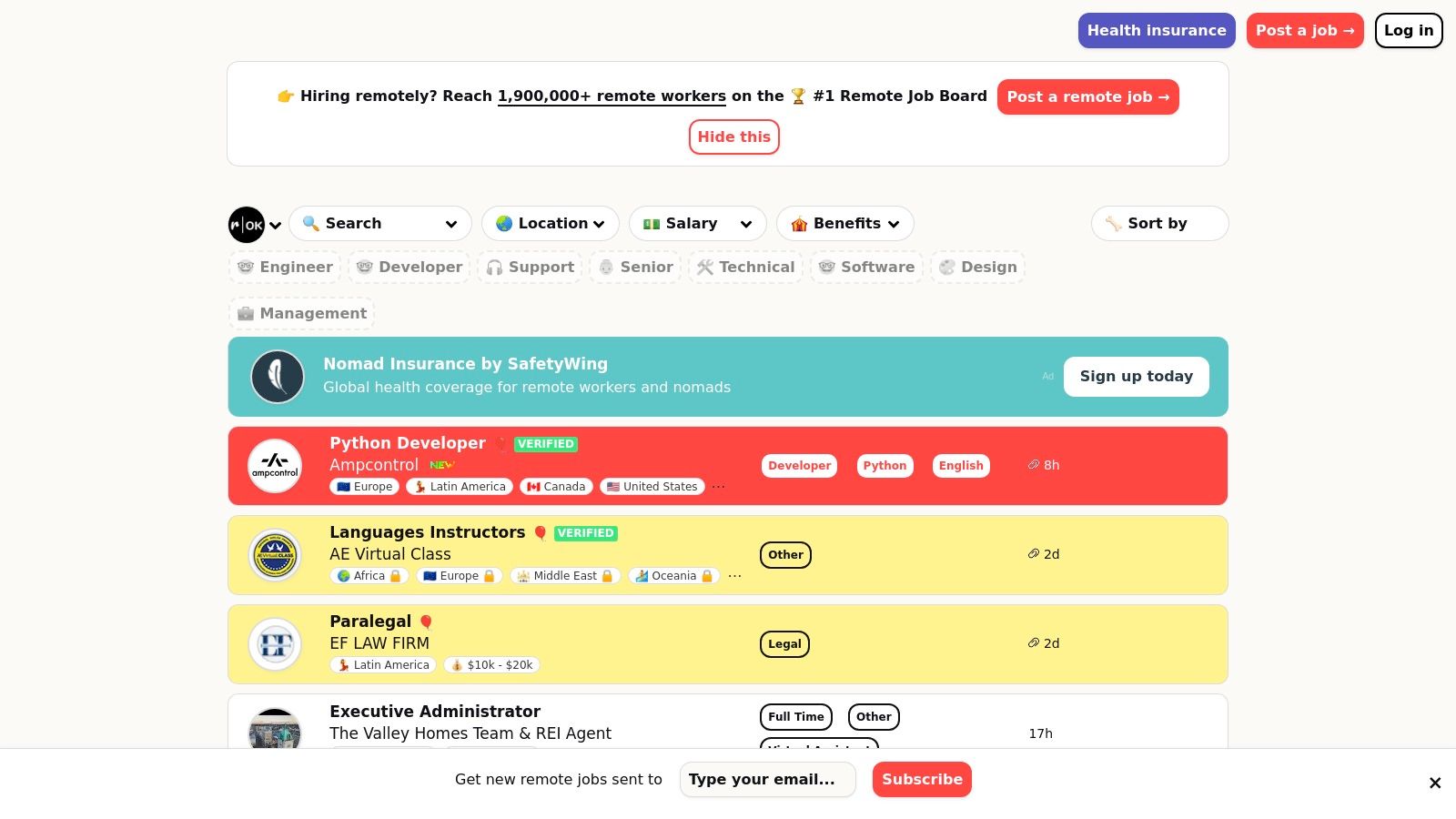Click the Remote OK logo icon

(247, 225)
